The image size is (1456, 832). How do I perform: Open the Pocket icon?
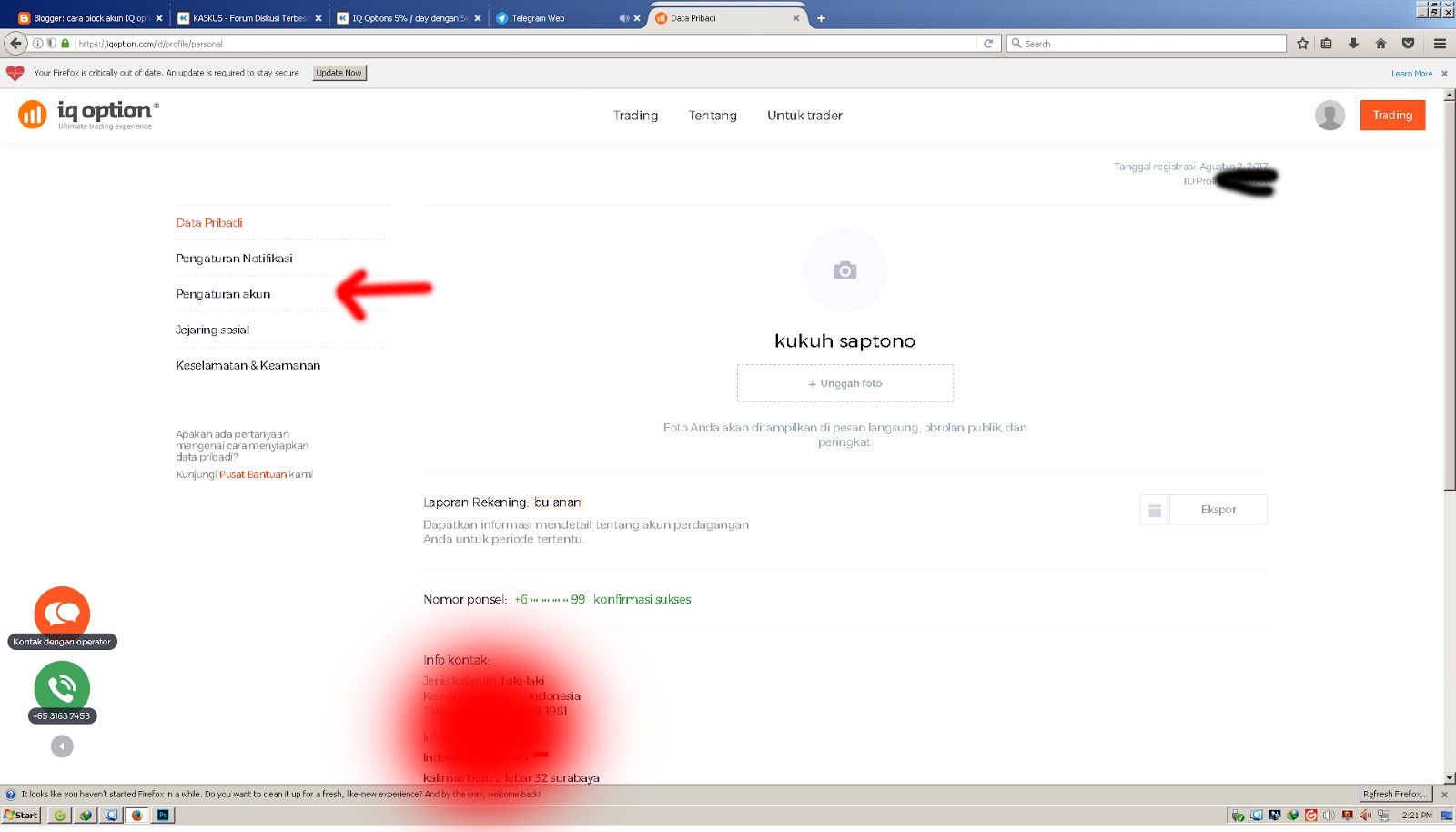click(1408, 43)
